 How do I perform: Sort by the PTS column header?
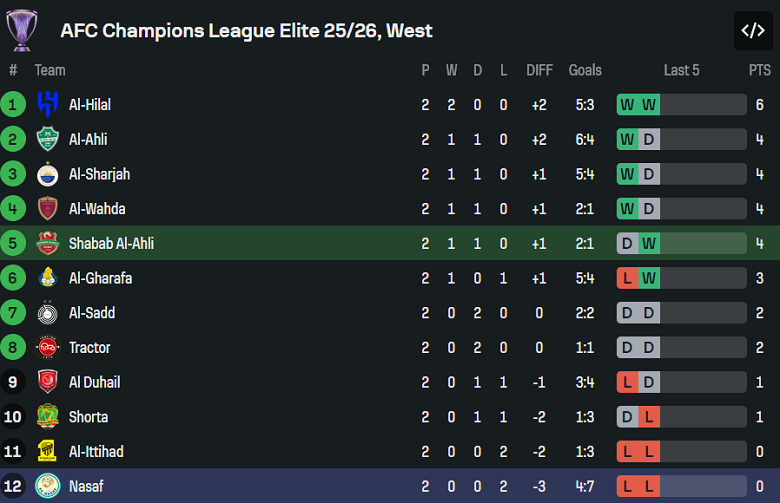pos(760,70)
